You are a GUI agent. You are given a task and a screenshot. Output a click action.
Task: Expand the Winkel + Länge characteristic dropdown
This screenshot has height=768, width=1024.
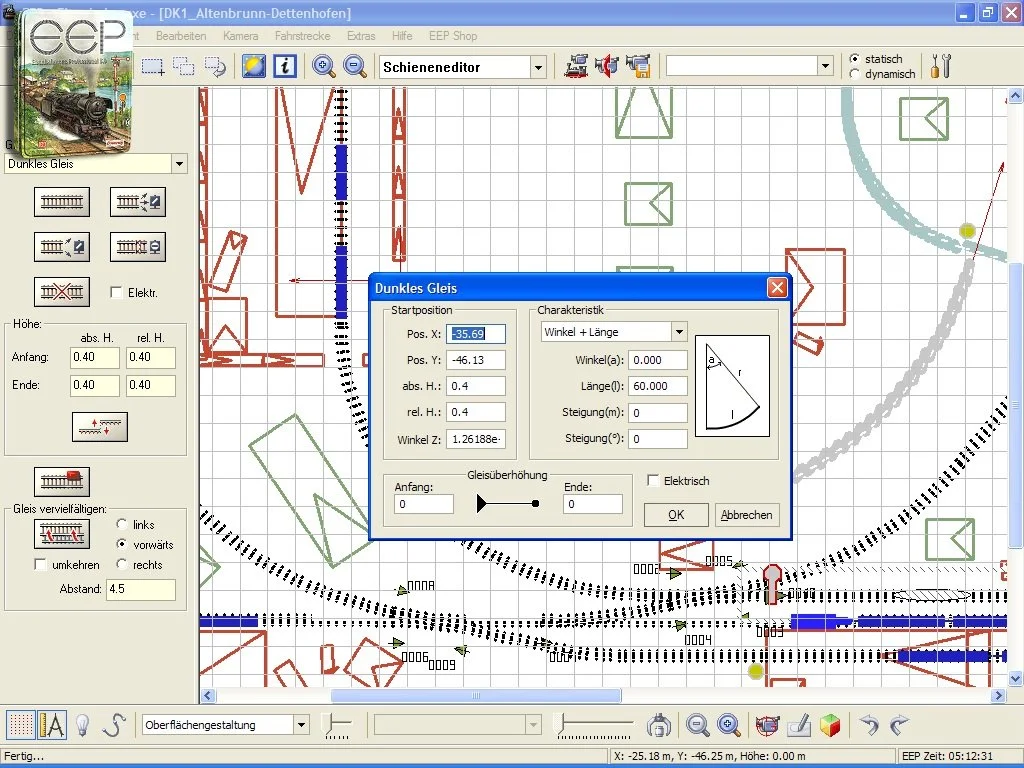pyautogui.click(x=679, y=332)
